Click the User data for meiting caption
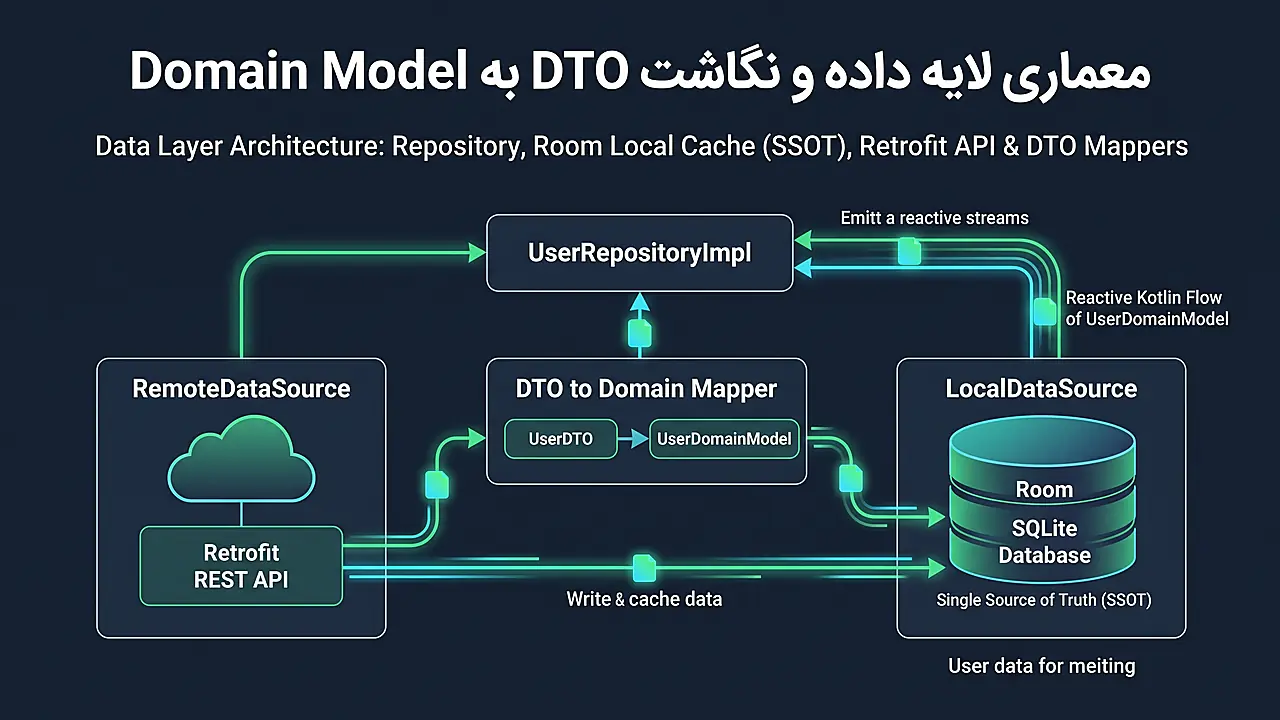This screenshot has width=1280, height=720. [x=1041, y=666]
